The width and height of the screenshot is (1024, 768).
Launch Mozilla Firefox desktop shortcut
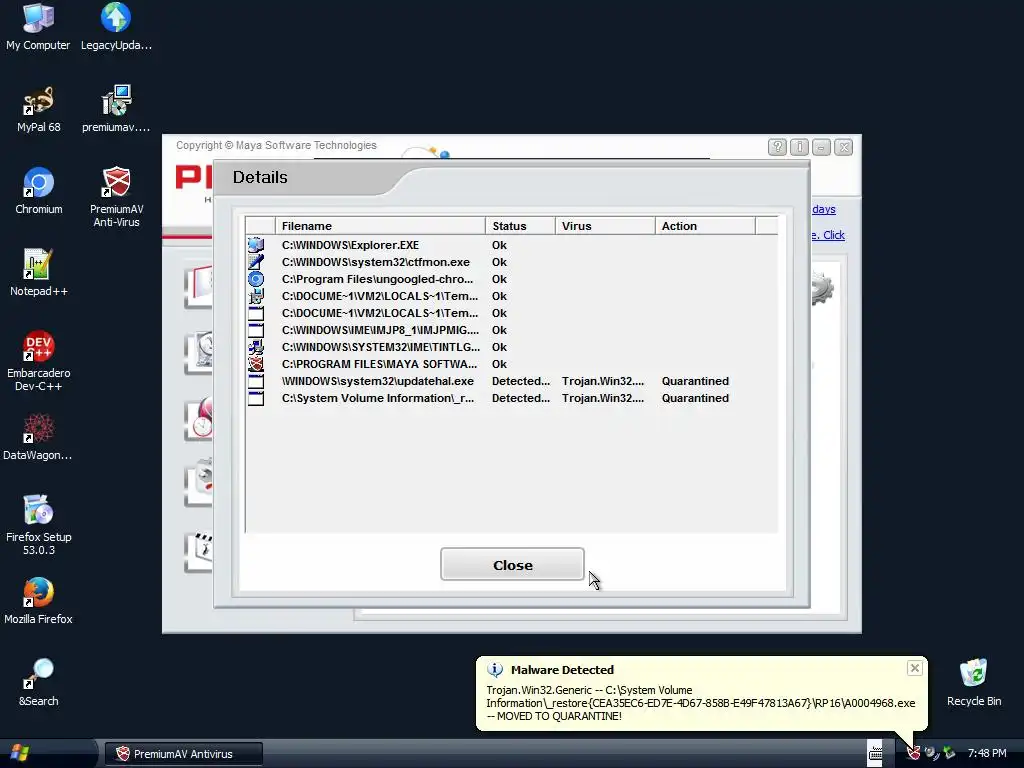(39, 601)
